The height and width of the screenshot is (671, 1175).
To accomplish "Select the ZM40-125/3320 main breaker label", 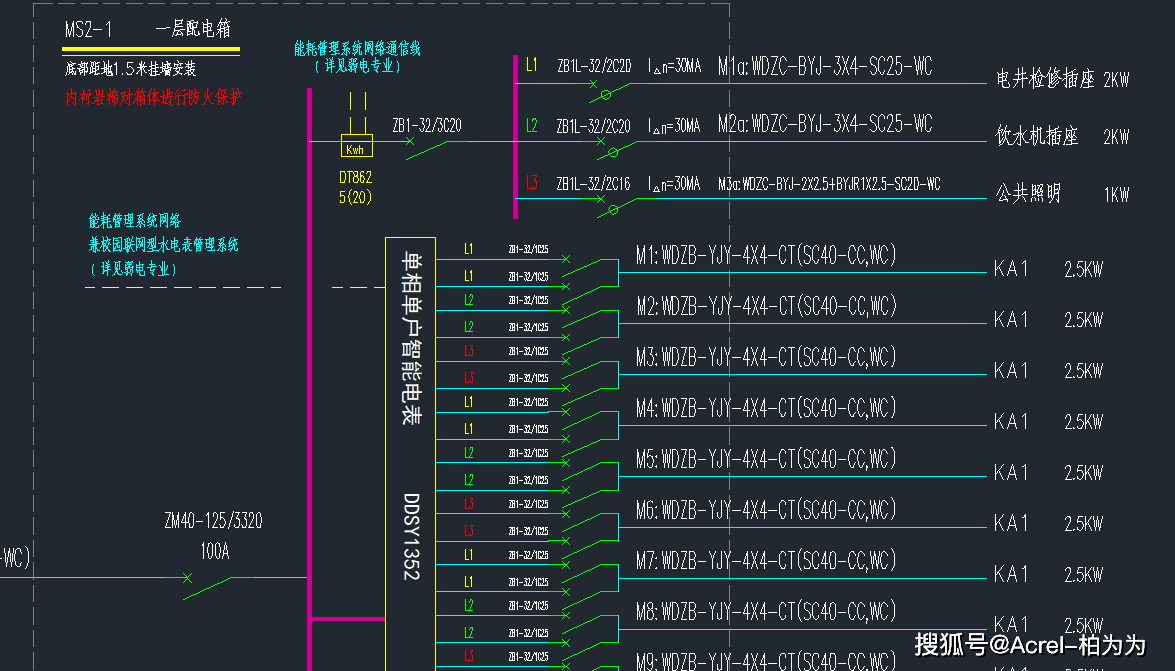I will (x=213, y=521).
